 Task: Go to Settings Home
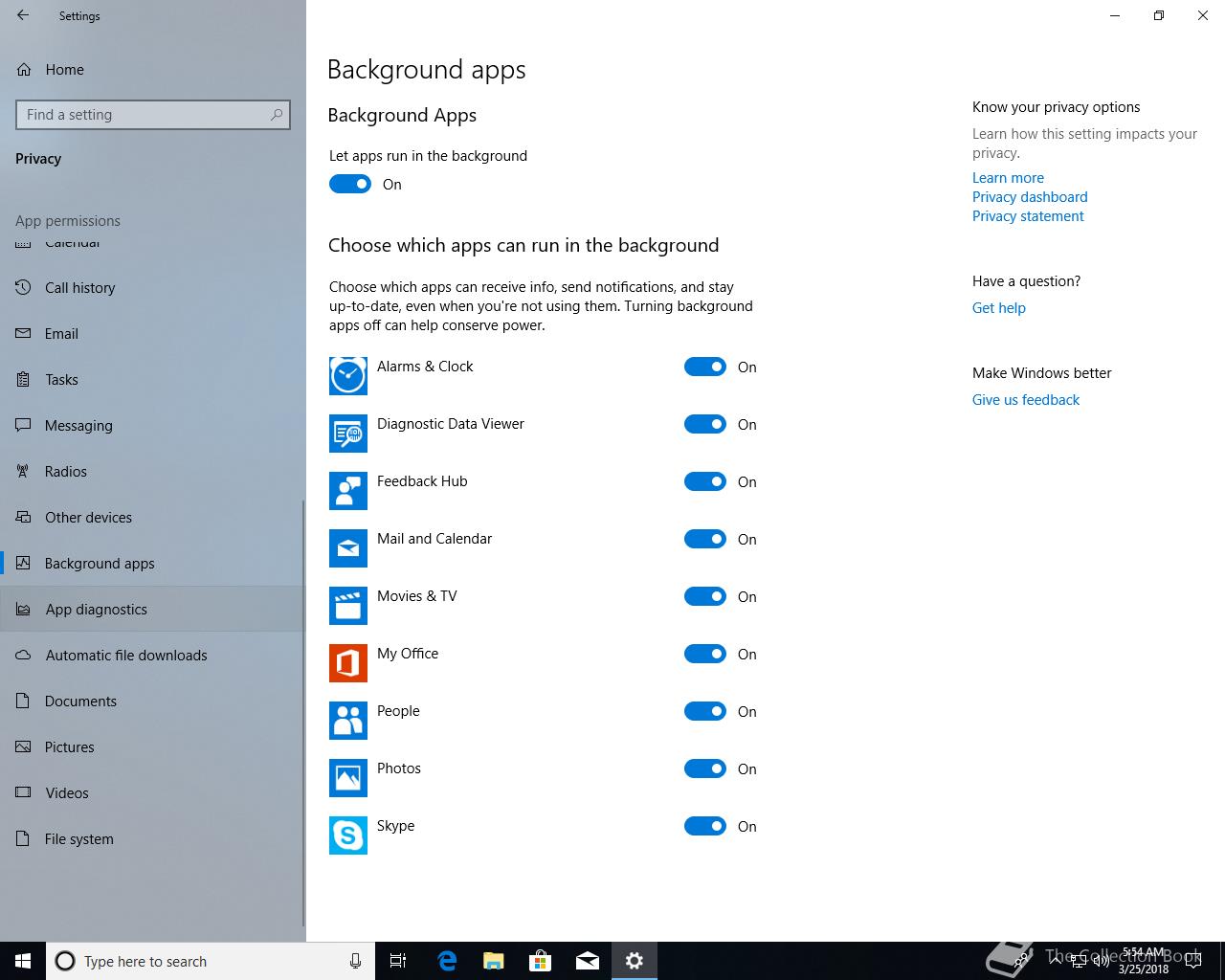pos(151,69)
